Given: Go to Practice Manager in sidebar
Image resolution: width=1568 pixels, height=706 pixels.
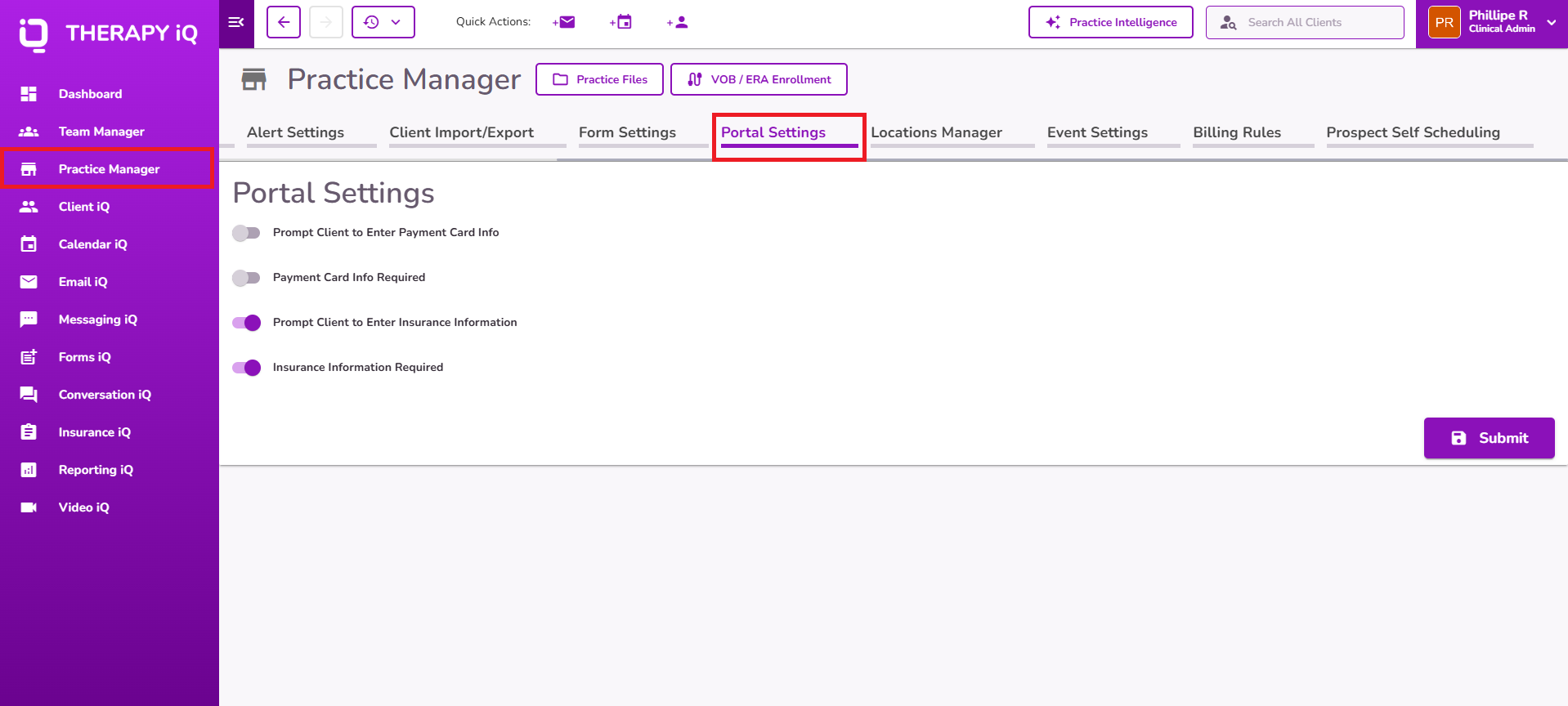Looking at the screenshot, I should click(110, 169).
